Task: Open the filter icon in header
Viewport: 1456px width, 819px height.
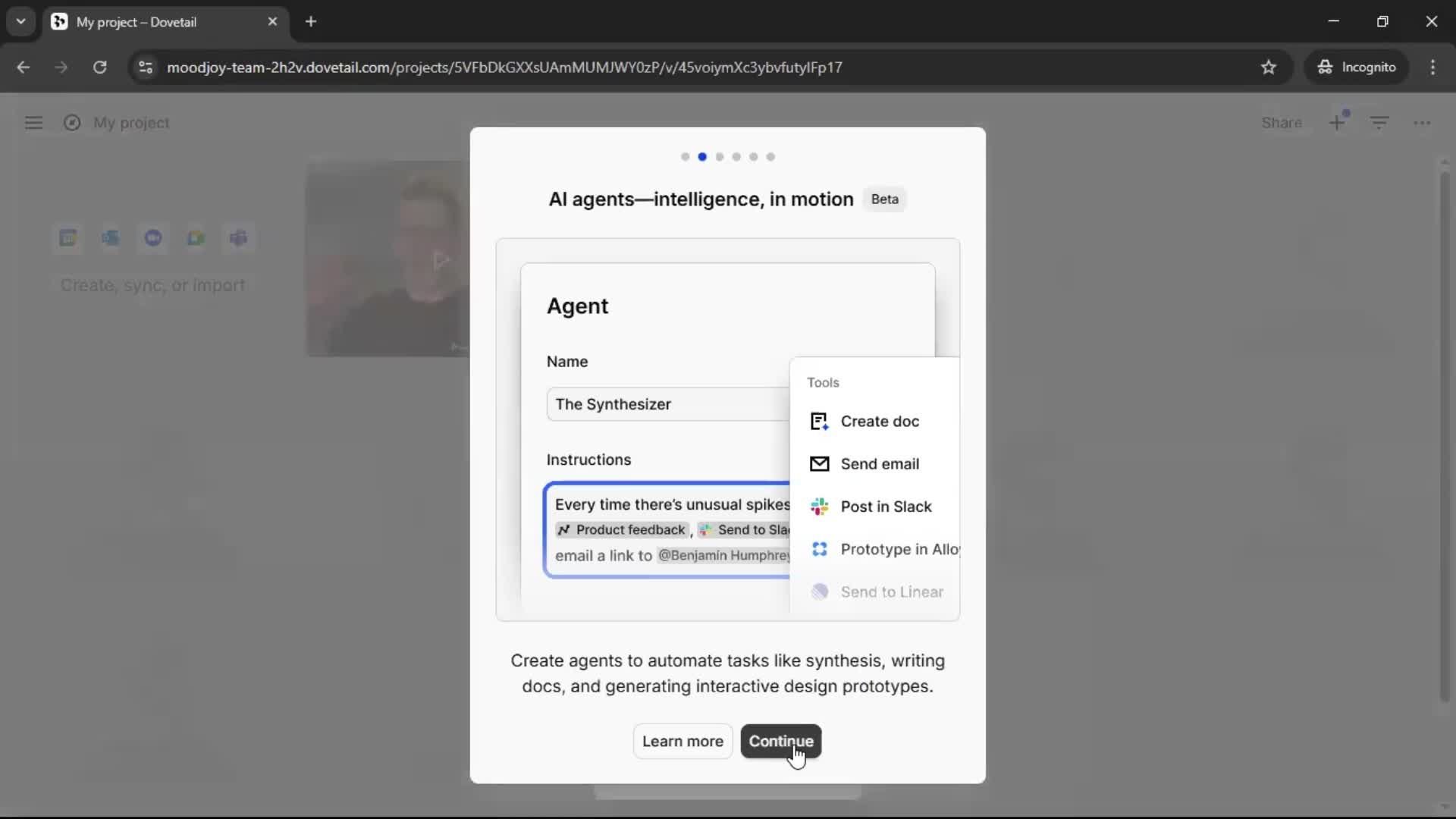Action: click(1379, 123)
